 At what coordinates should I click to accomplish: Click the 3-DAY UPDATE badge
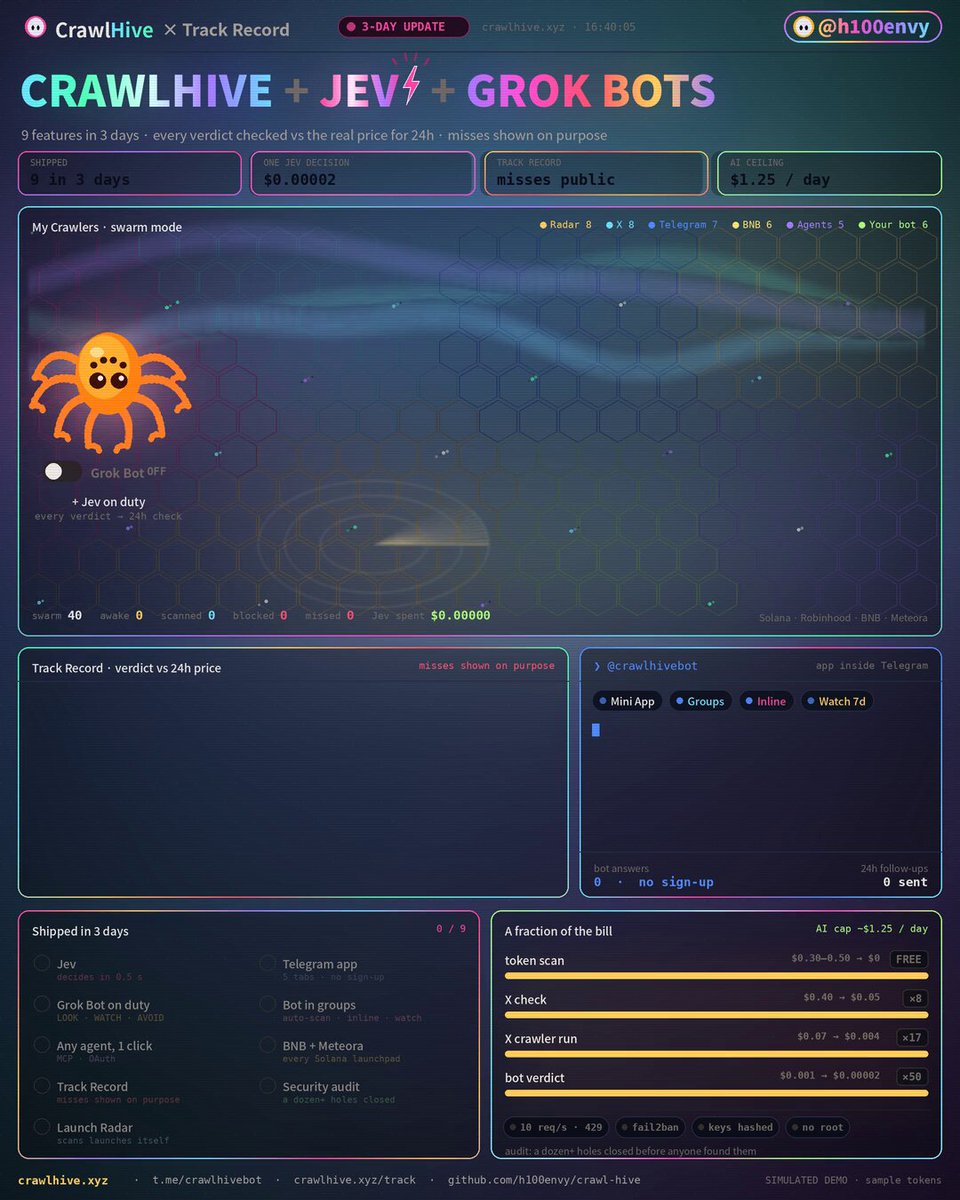point(404,27)
